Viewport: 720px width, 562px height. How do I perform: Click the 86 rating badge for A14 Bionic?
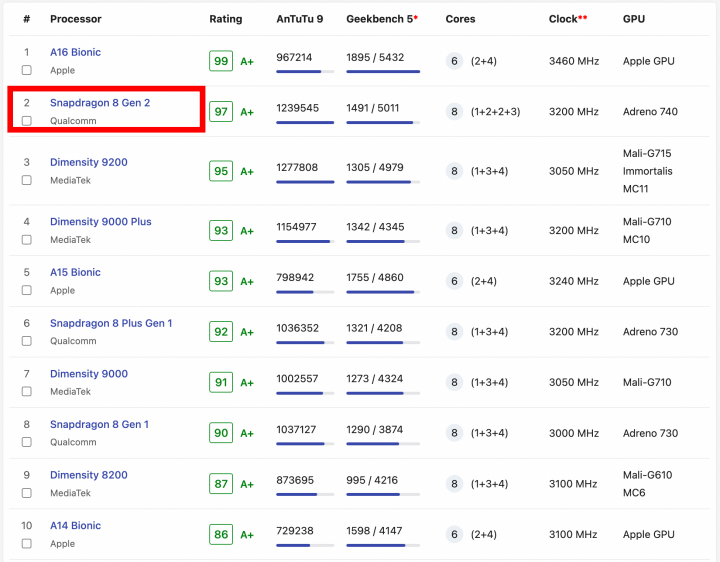click(221, 534)
